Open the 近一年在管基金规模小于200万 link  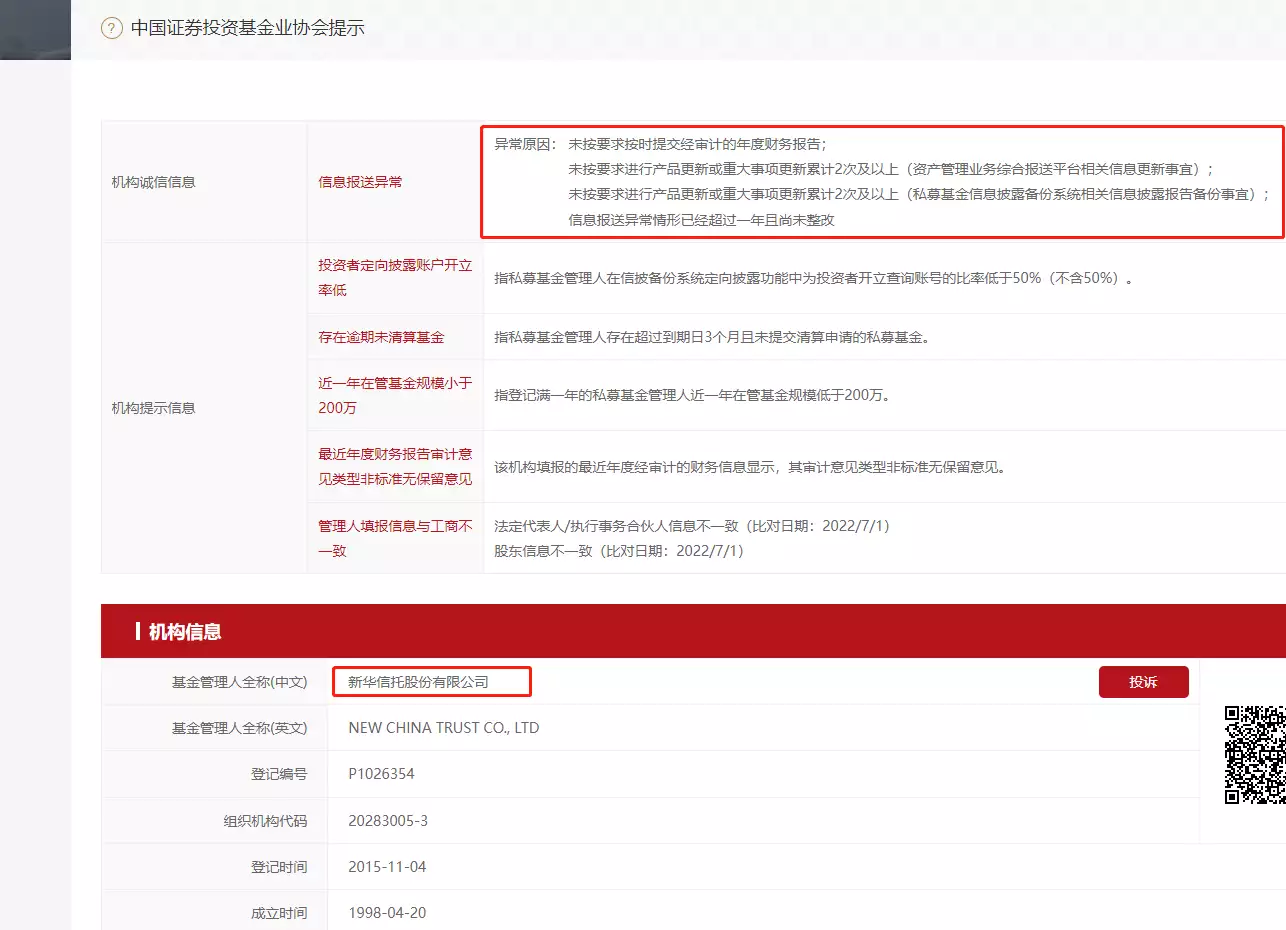click(394, 394)
